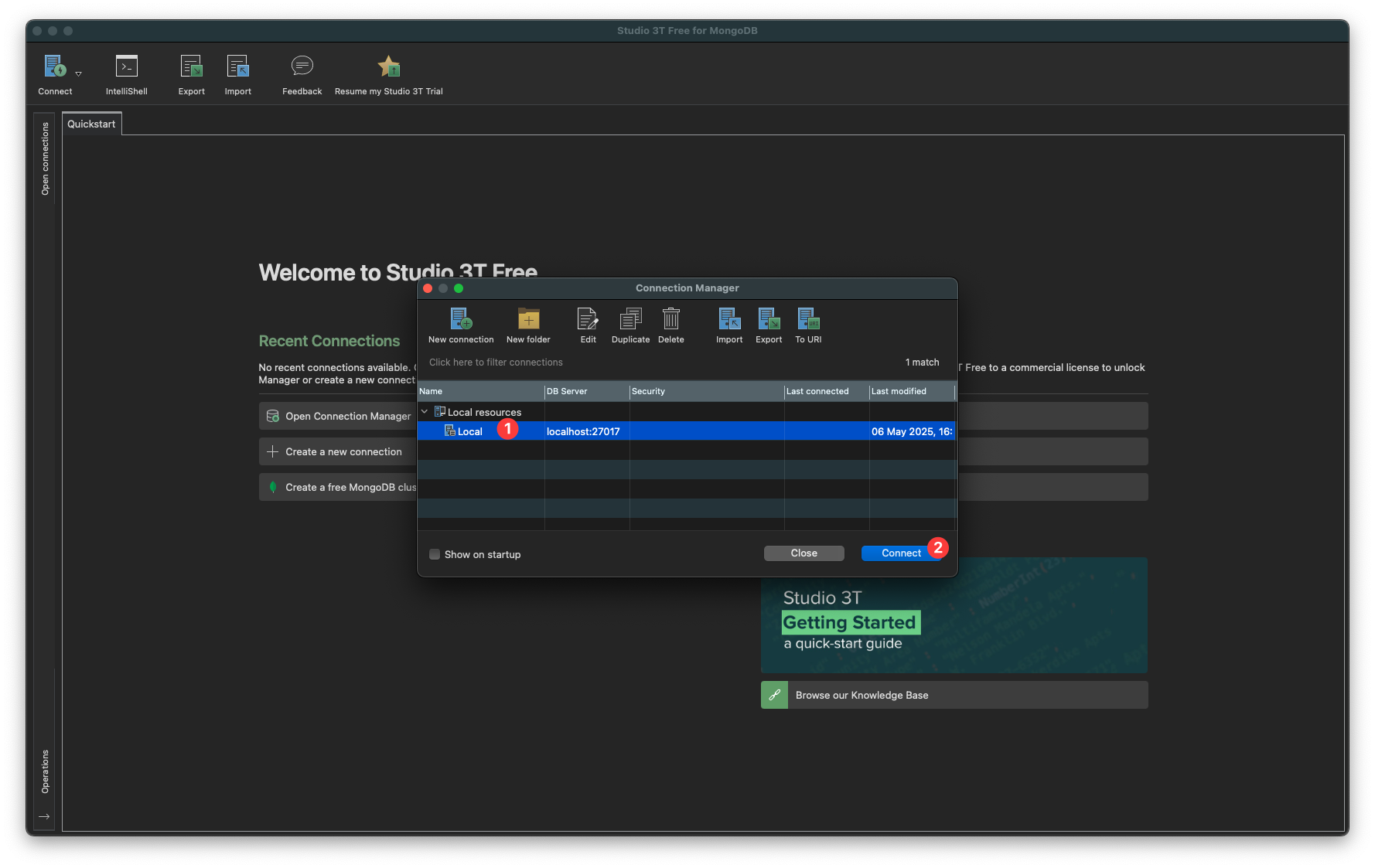Collapse the Local resources tree node
This screenshot has width=1375, height=868.
click(x=425, y=412)
